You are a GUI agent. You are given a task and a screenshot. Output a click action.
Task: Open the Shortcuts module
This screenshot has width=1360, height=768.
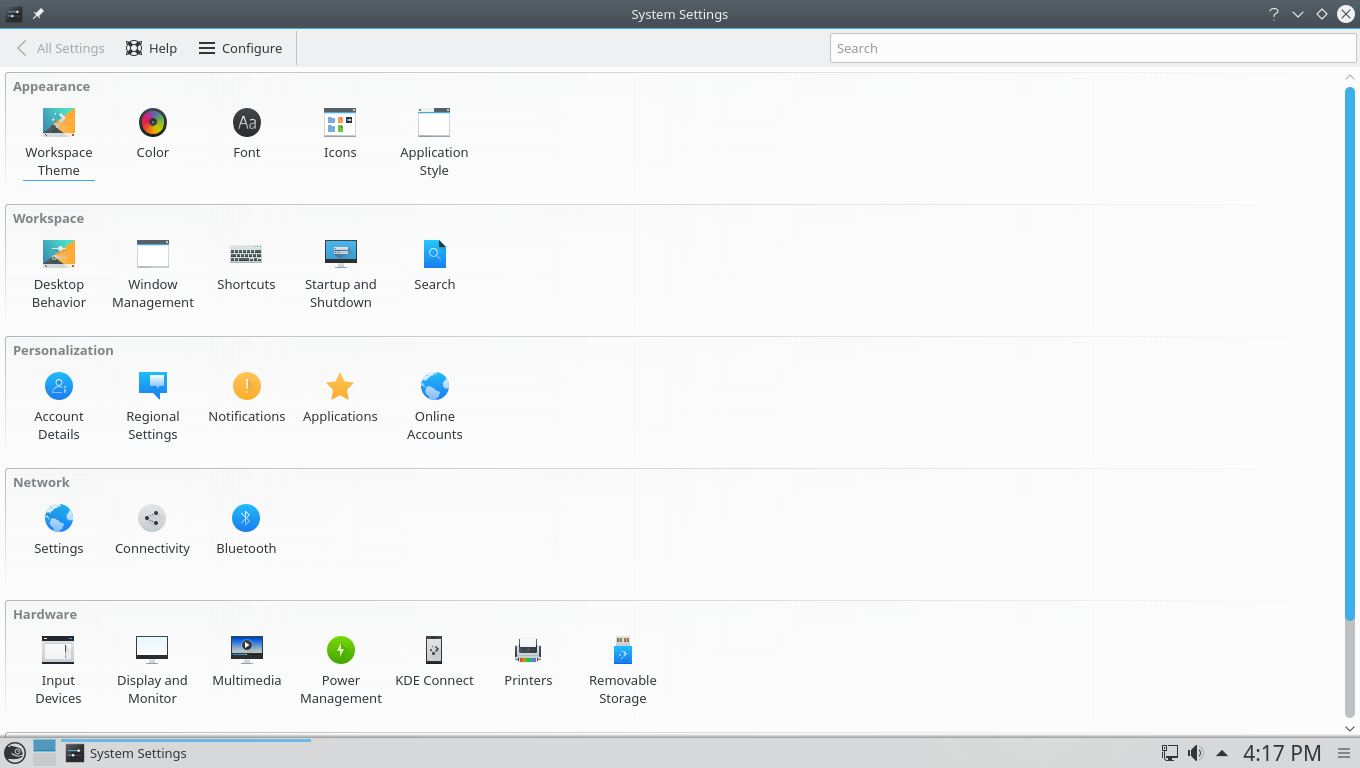point(246,266)
